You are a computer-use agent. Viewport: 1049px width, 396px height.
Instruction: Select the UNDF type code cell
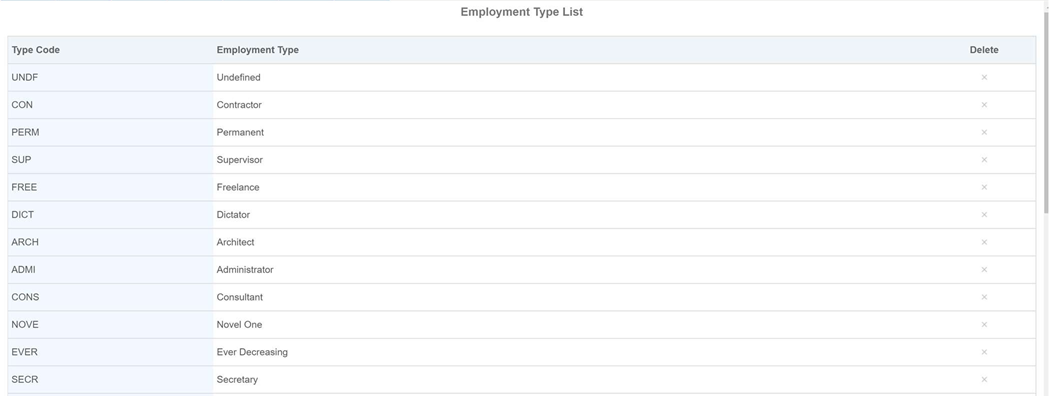click(110, 78)
